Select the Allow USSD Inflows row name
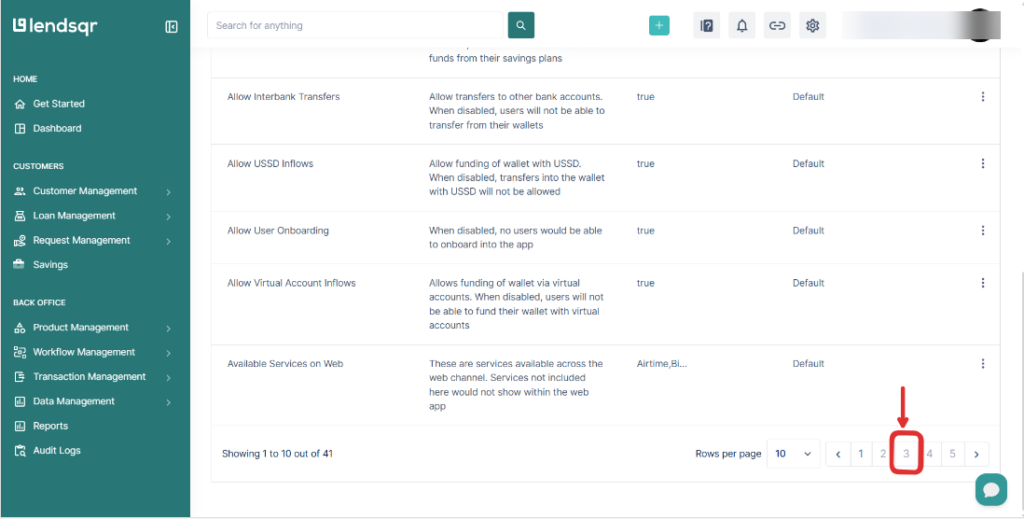This screenshot has height=519, width=1024. (x=270, y=164)
